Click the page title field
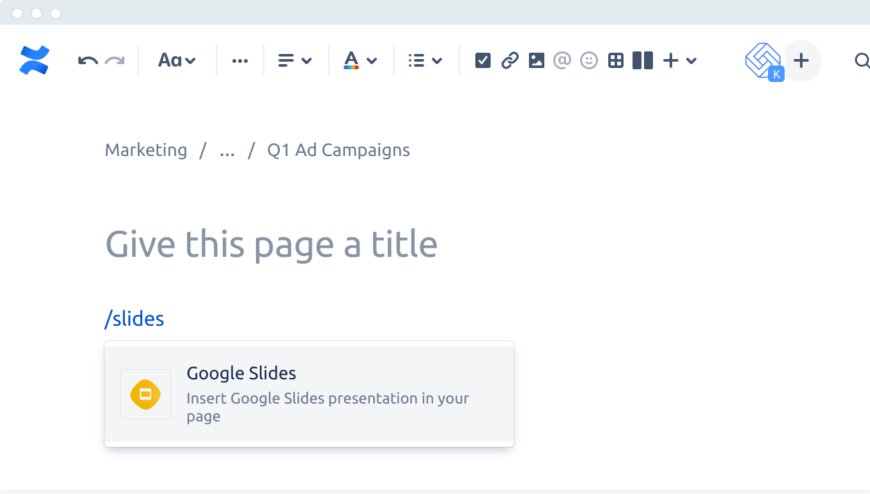This screenshot has height=494, width=870. tap(271, 244)
